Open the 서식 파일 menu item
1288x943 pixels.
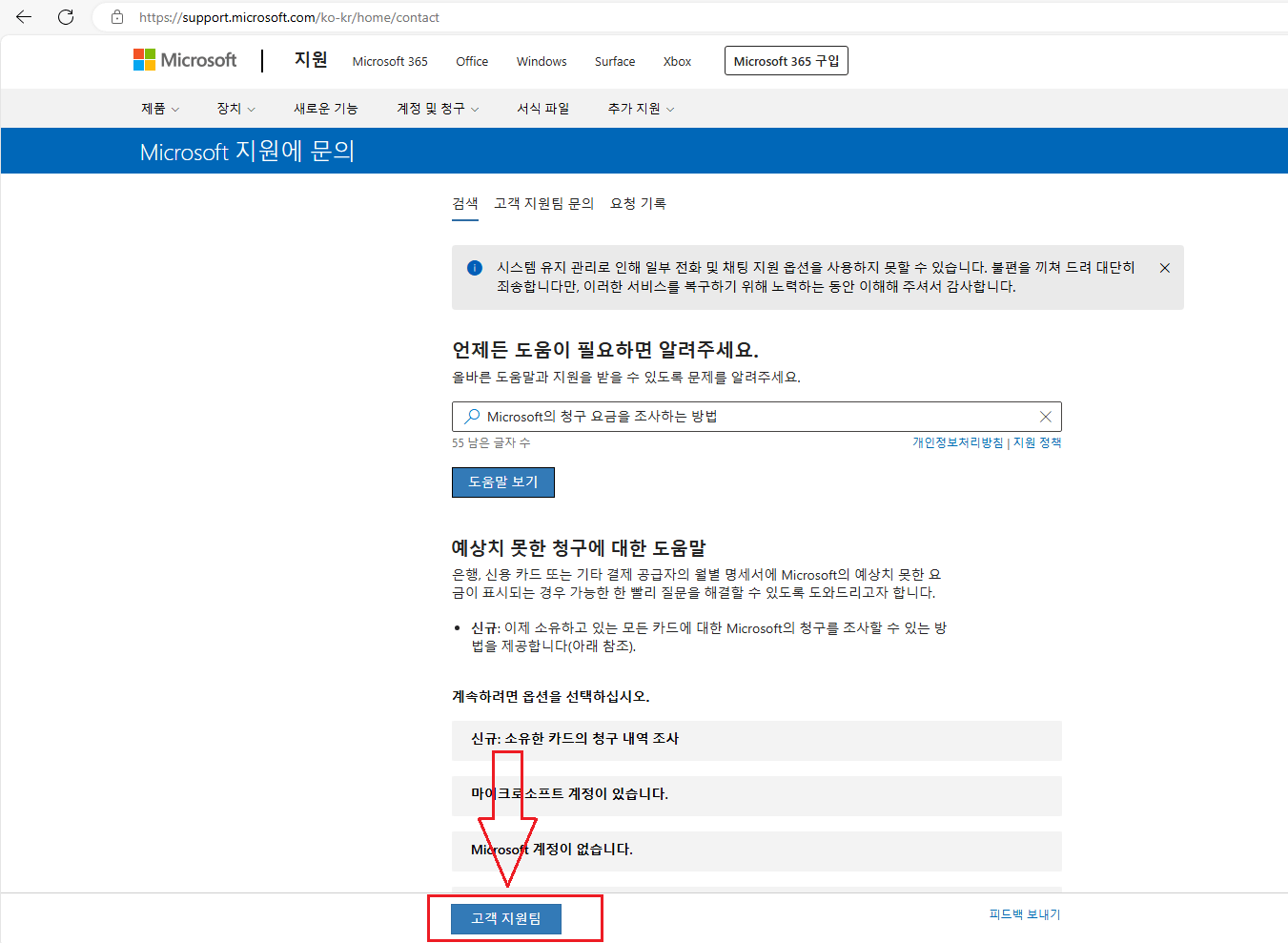(x=543, y=109)
